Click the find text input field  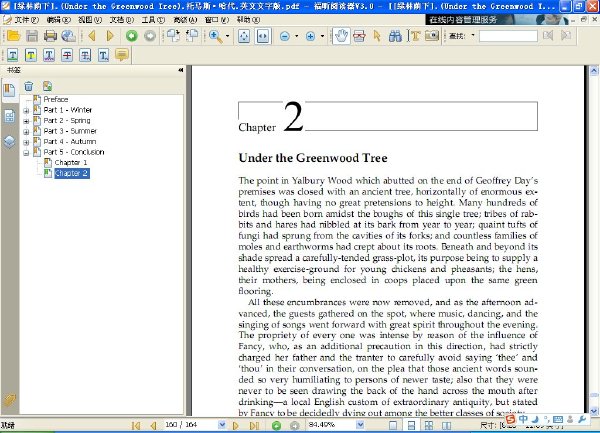[x=508, y=36]
